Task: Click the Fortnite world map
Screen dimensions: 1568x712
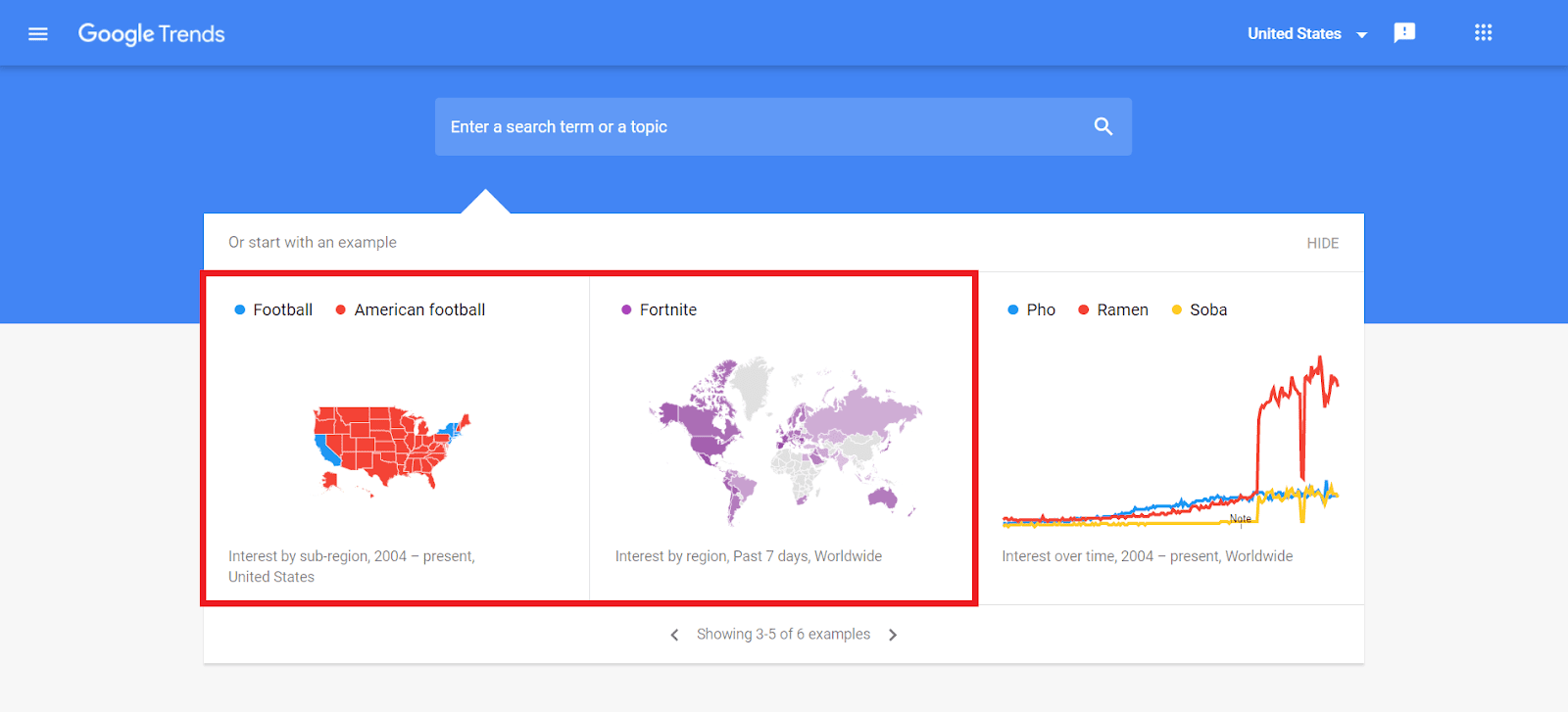Action: pyautogui.click(x=784, y=439)
